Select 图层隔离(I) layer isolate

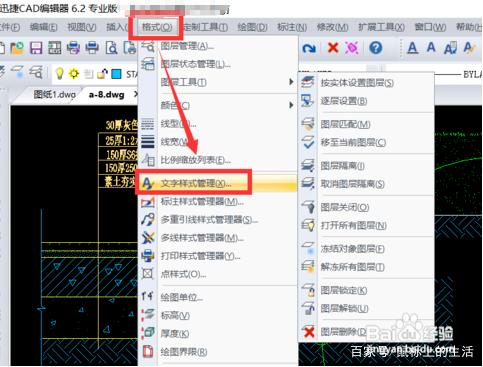pyautogui.click(x=342, y=166)
